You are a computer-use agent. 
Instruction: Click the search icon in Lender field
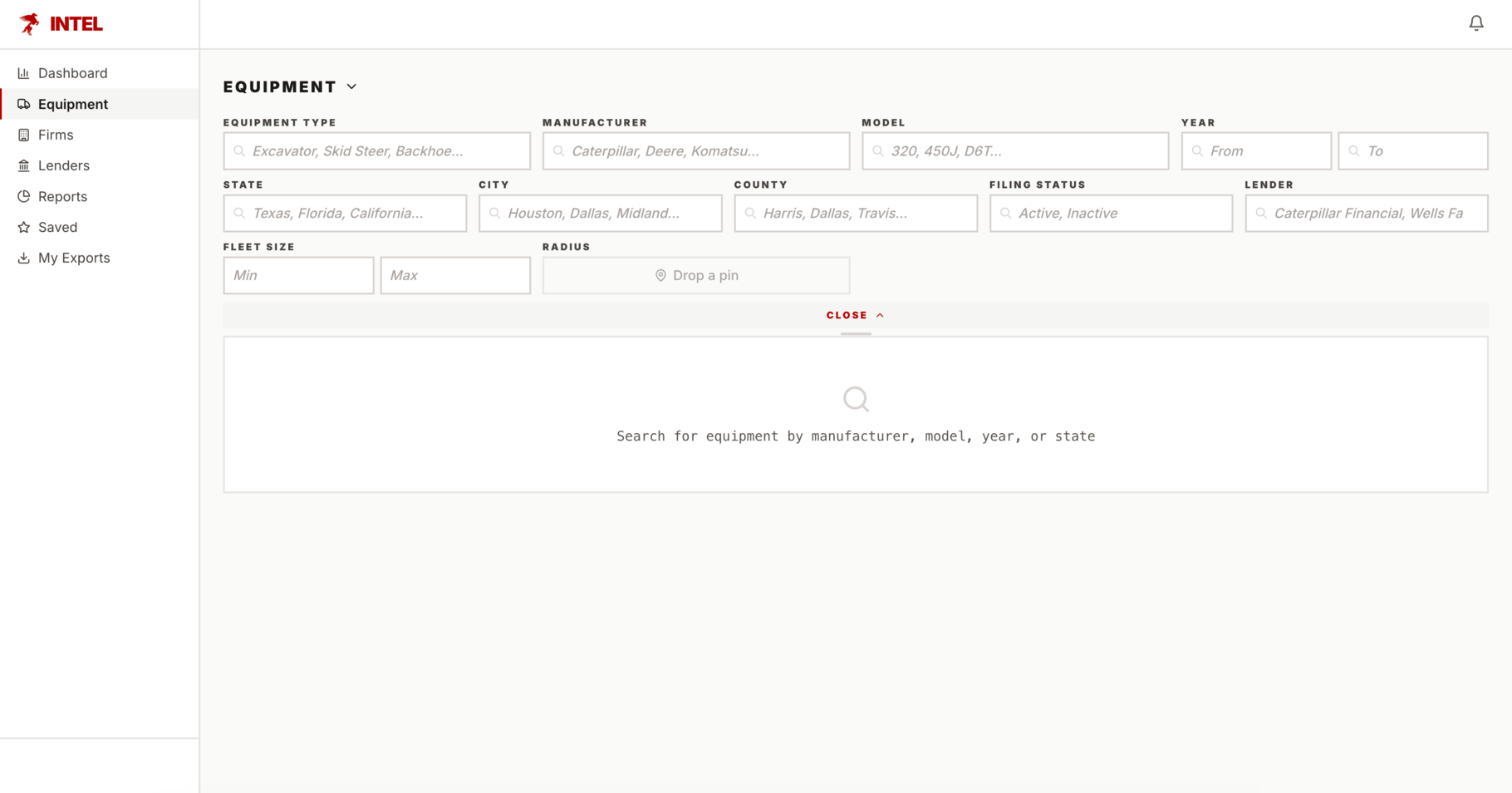pyautogui.click(x=1261, y=214)
